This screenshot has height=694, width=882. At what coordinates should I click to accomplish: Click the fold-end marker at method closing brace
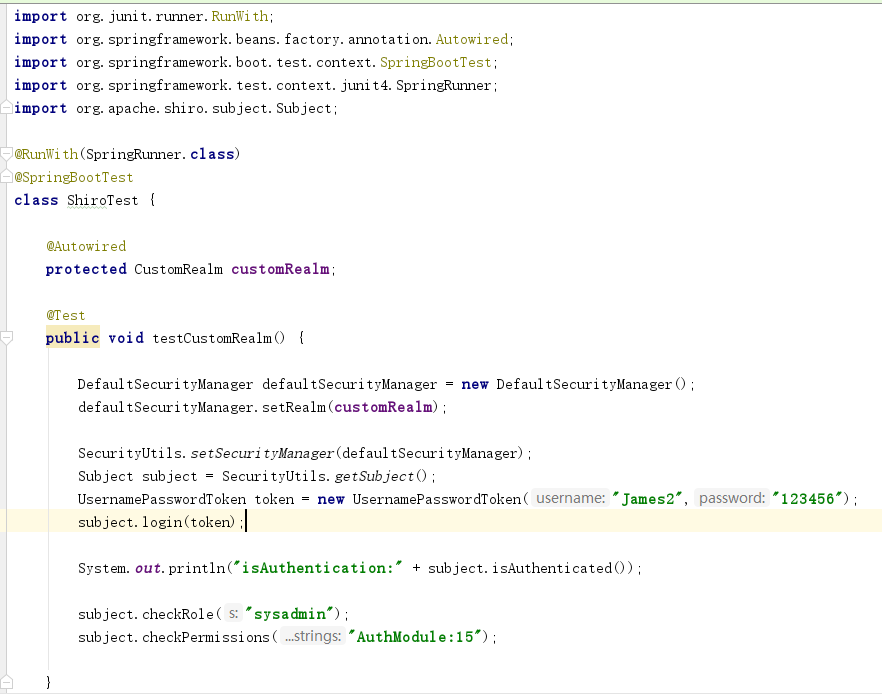(6, 682)
